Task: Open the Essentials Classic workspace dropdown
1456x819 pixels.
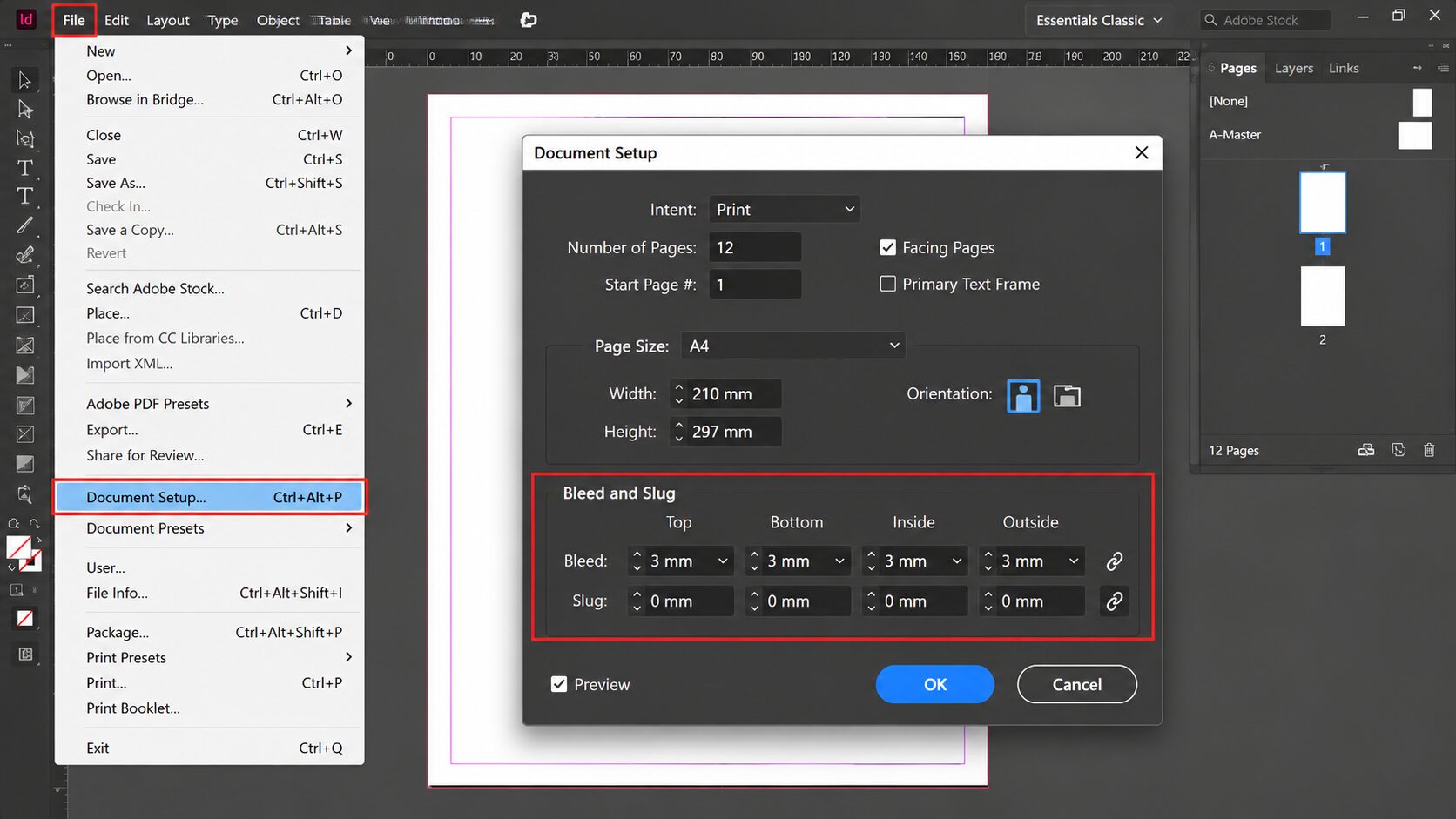Action: pyautogui.click(x=1099, y=20)
